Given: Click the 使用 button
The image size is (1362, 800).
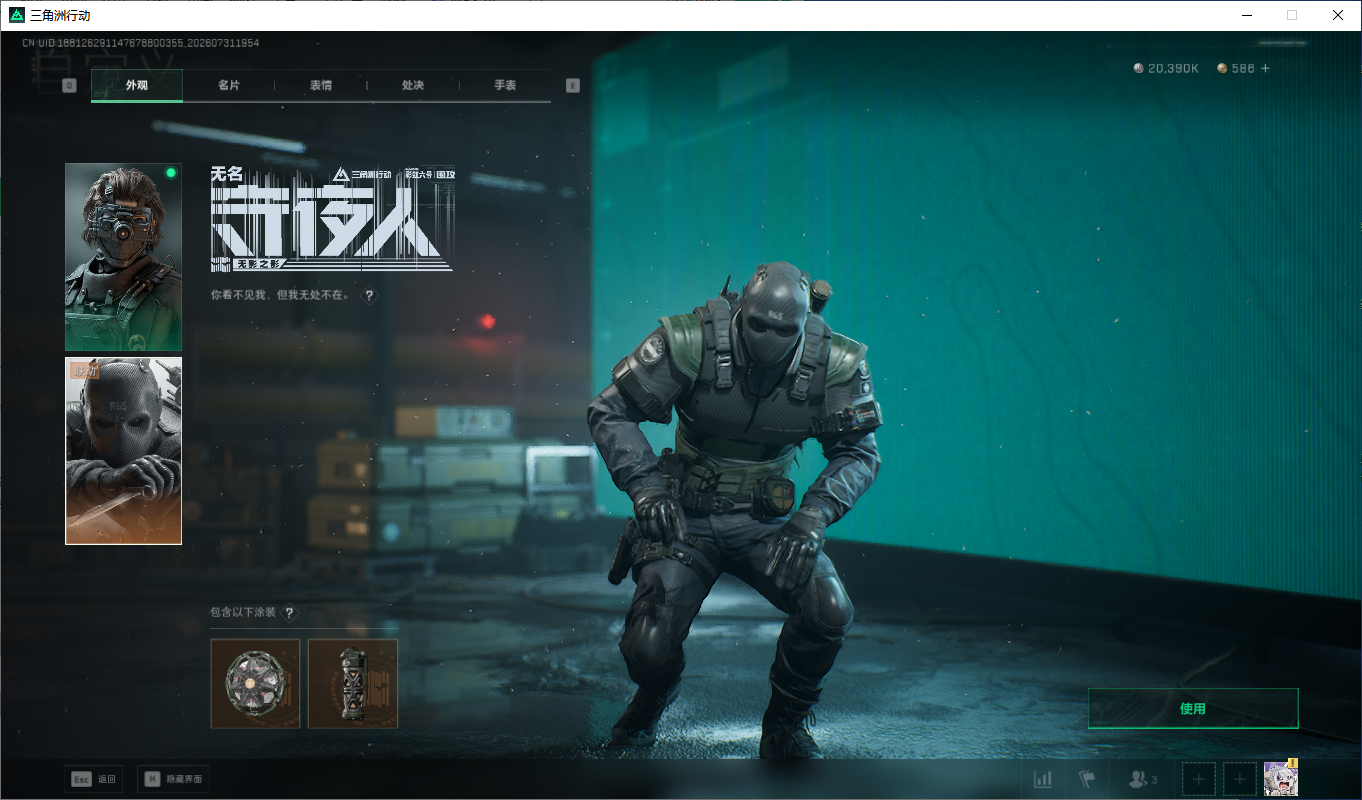Looking at the screenshot, I should click(x=1193, y=708).
